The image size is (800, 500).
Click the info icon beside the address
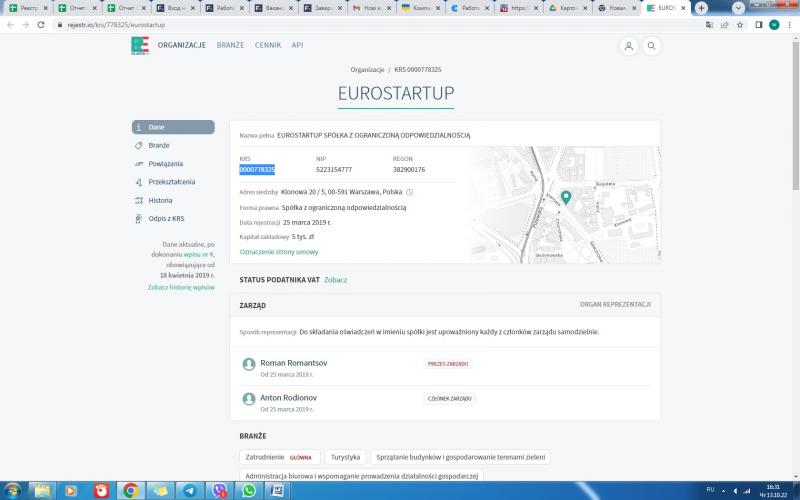(409, 192)
